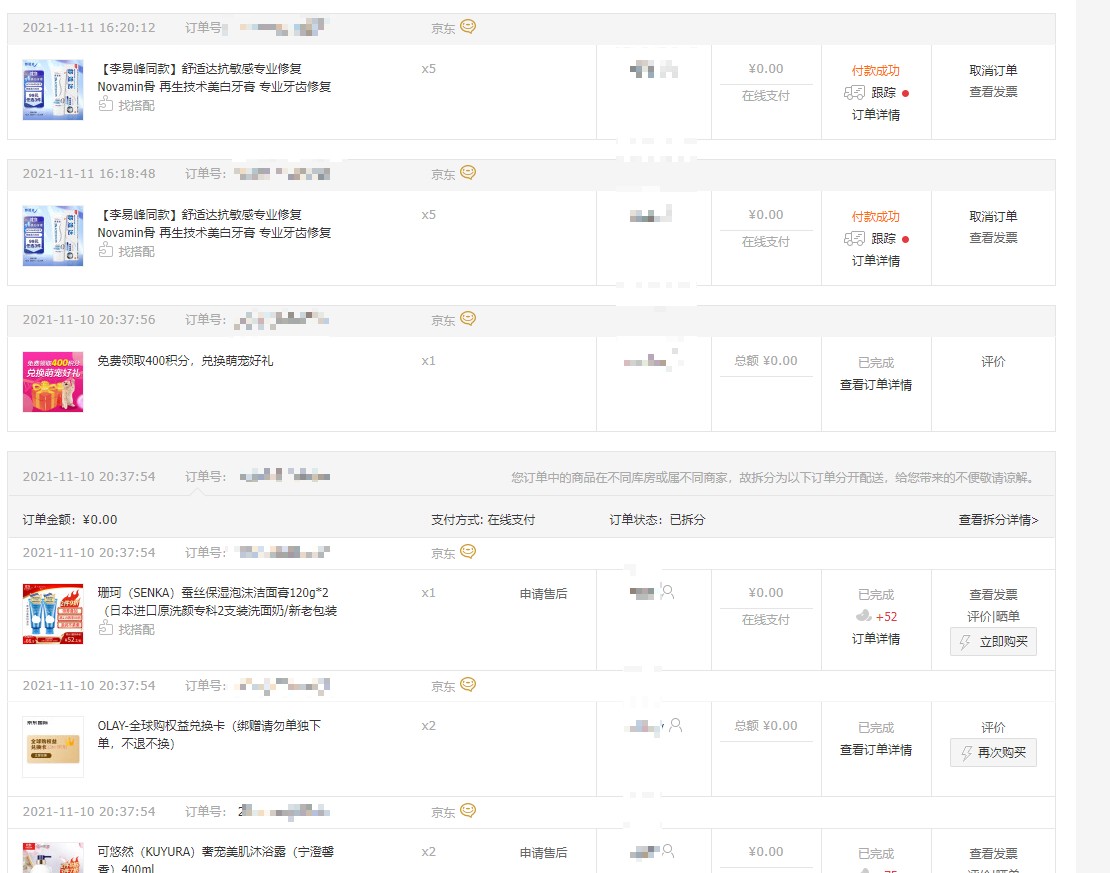
Task: Open 400积分 gift product thumbnail
Action: click(x=53, y=382)
